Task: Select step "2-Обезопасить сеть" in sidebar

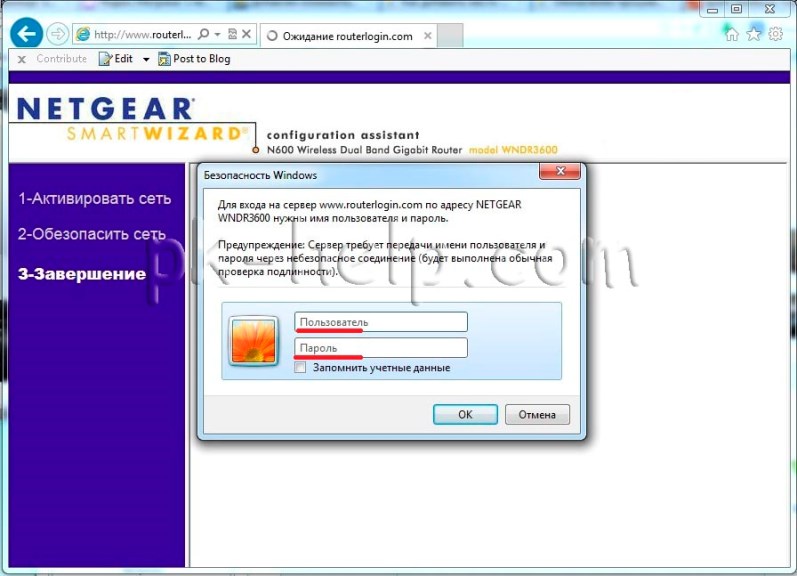Action: [91, 234]
